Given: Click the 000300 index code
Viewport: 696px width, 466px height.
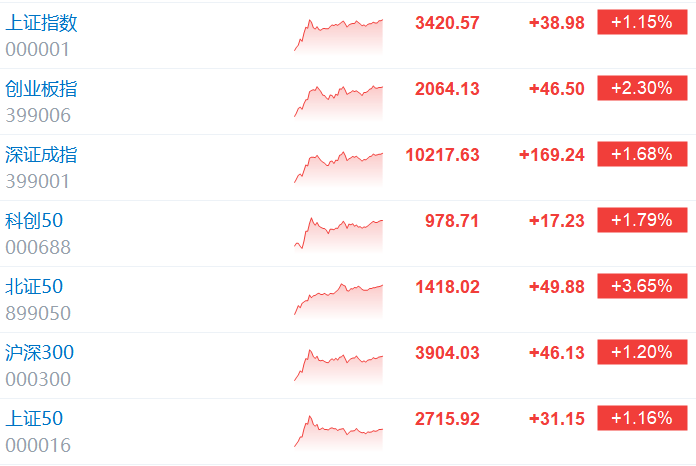Looking at the screenshot, I should (38, 379).
